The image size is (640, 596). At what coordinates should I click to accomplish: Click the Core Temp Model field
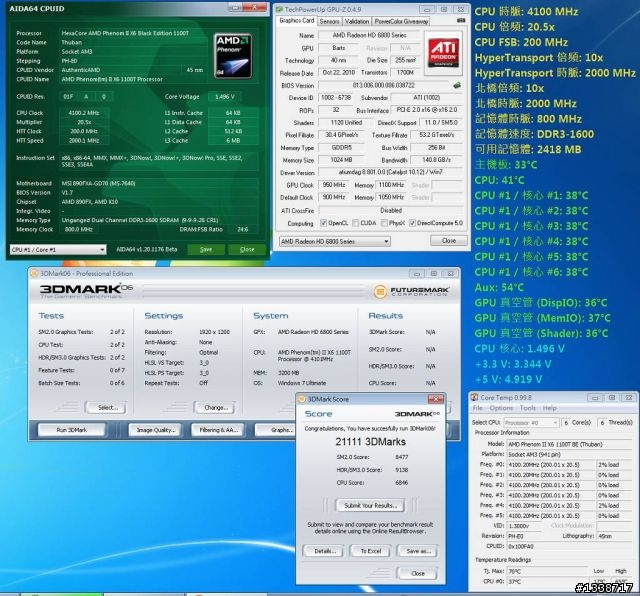pos(570,444)
